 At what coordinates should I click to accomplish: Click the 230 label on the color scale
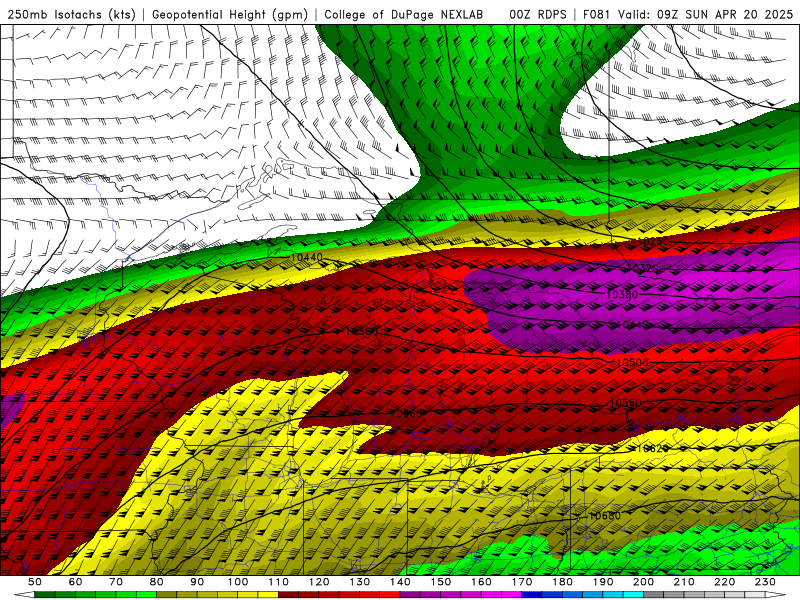coord(766,582)
